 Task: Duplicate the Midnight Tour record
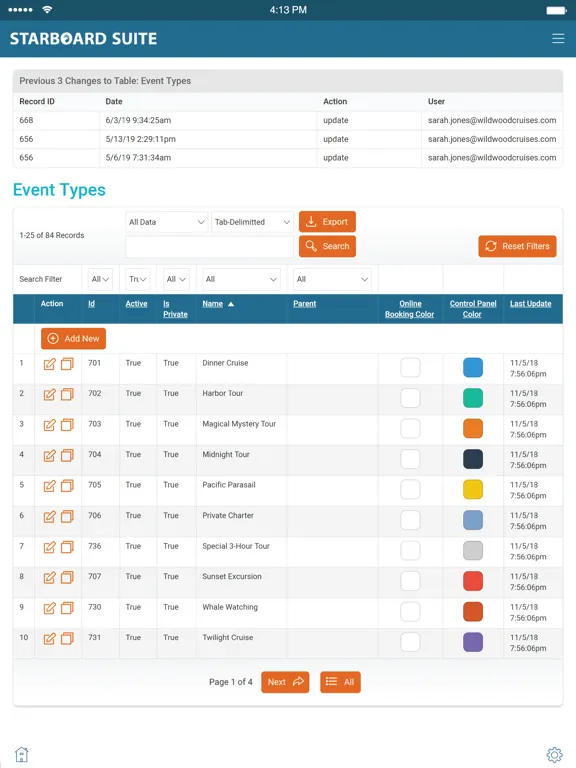(67, 456)
